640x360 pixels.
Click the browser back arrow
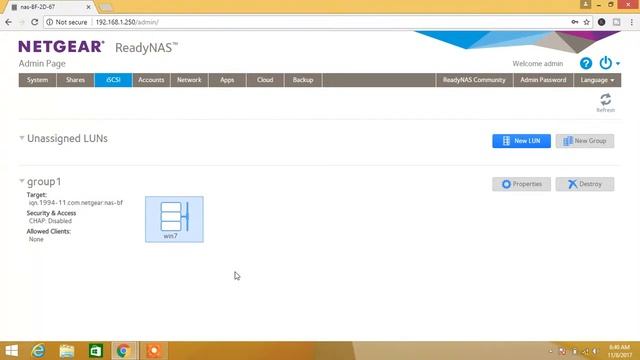coord(9,22)
